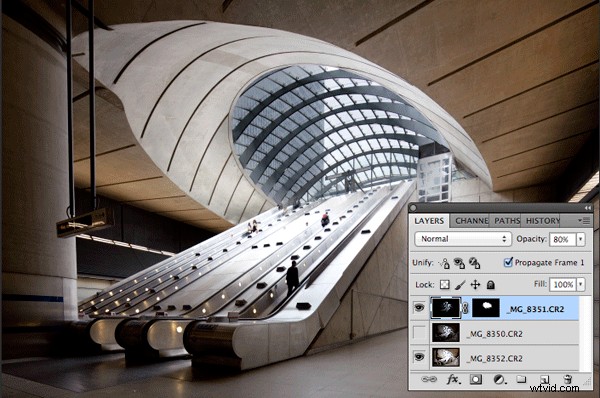Click the Fill 100% field

pos(563,284)
